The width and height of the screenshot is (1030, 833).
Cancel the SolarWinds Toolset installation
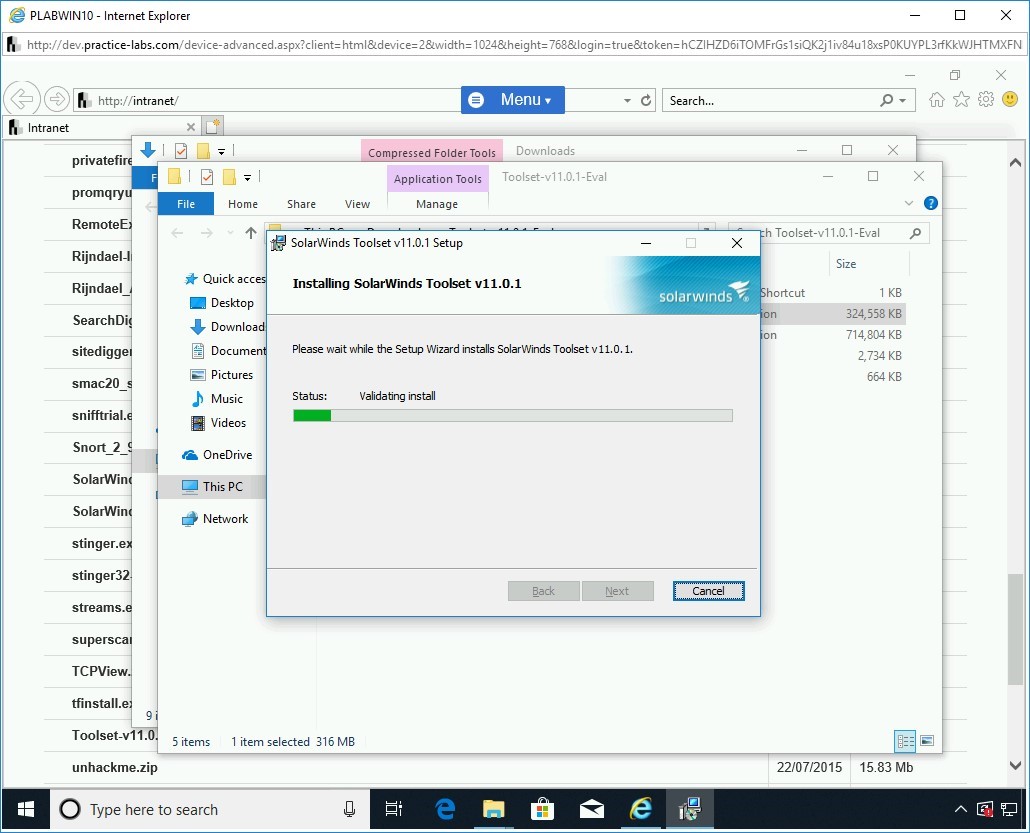(x=708, y=591)
